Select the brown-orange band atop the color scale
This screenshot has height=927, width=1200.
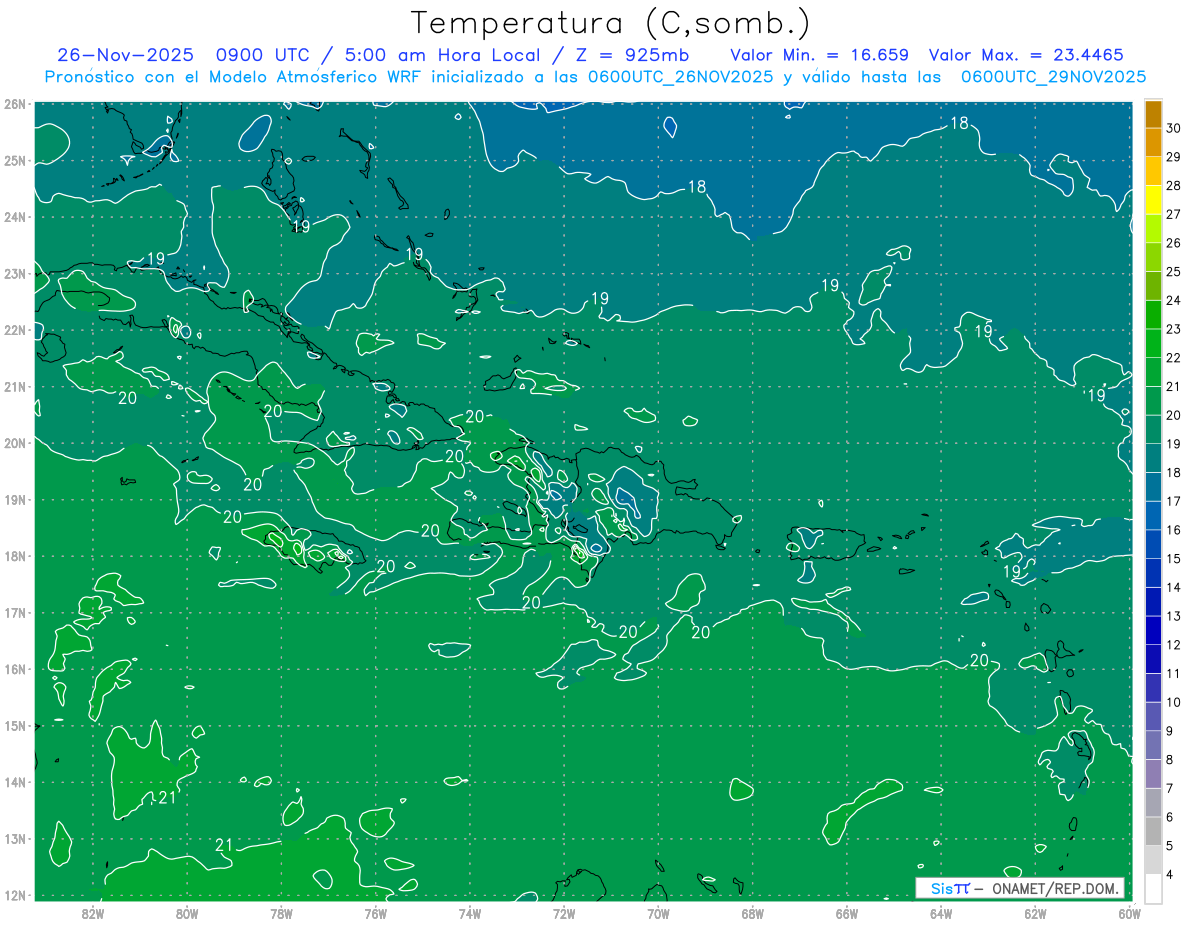coord(1153,114)
